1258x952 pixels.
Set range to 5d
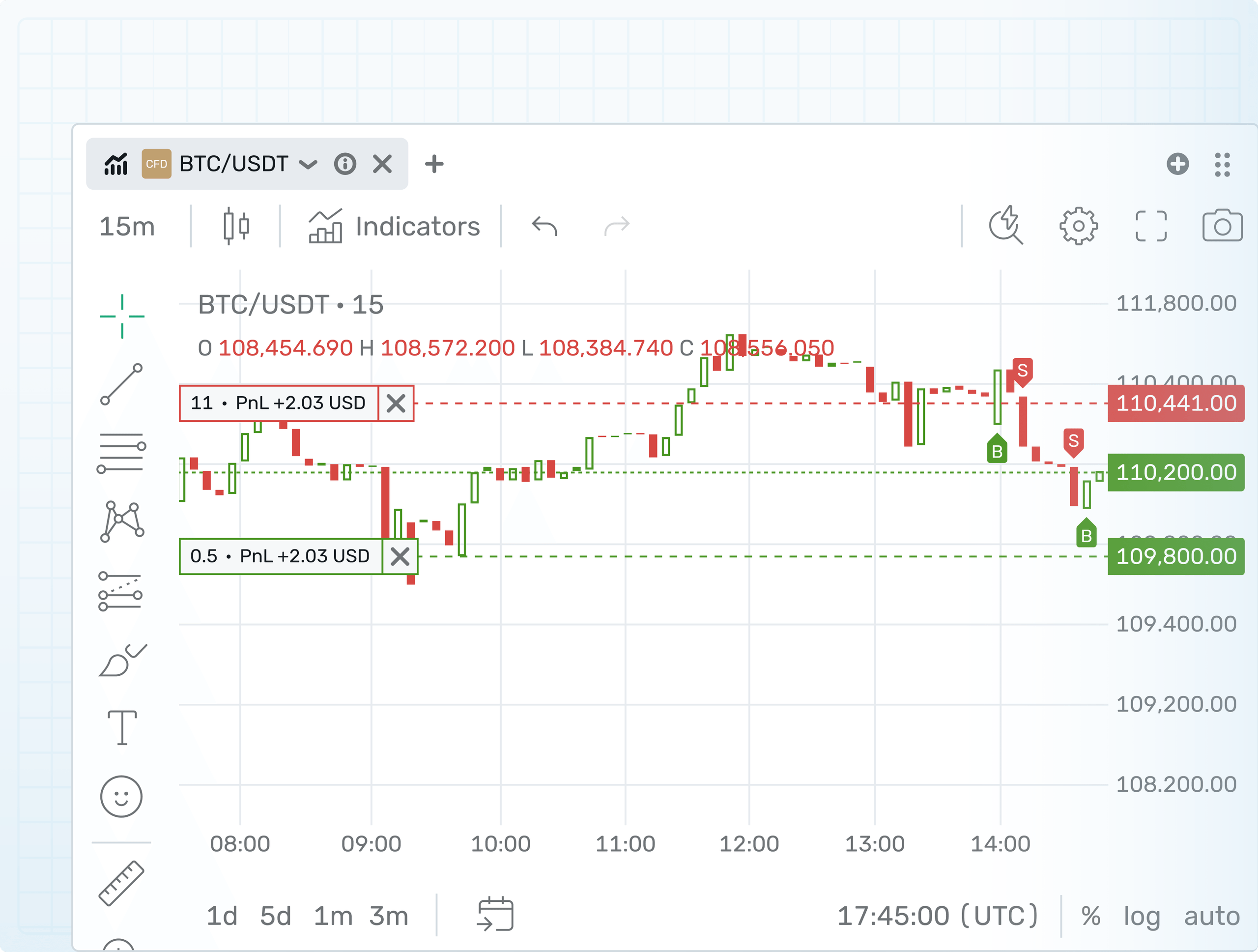(276, 916)
